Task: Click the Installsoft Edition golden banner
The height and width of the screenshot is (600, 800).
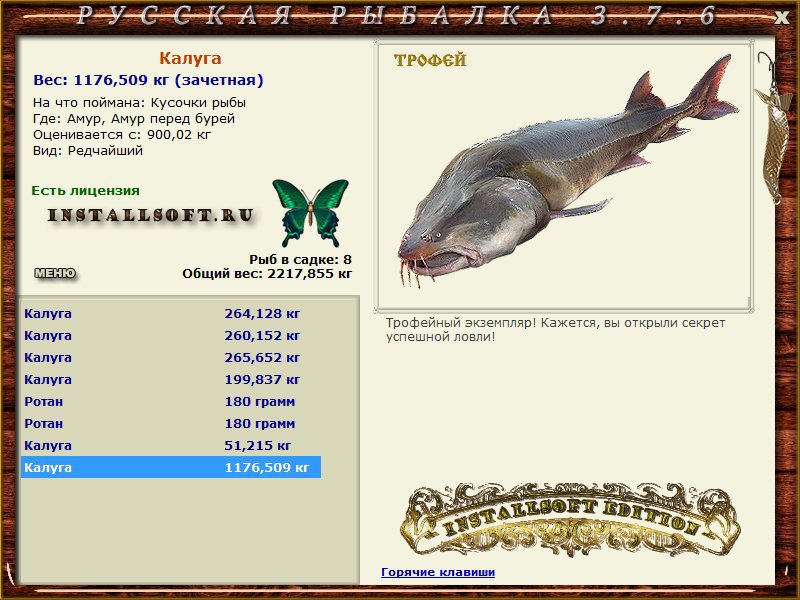Action: click(569, 520)
